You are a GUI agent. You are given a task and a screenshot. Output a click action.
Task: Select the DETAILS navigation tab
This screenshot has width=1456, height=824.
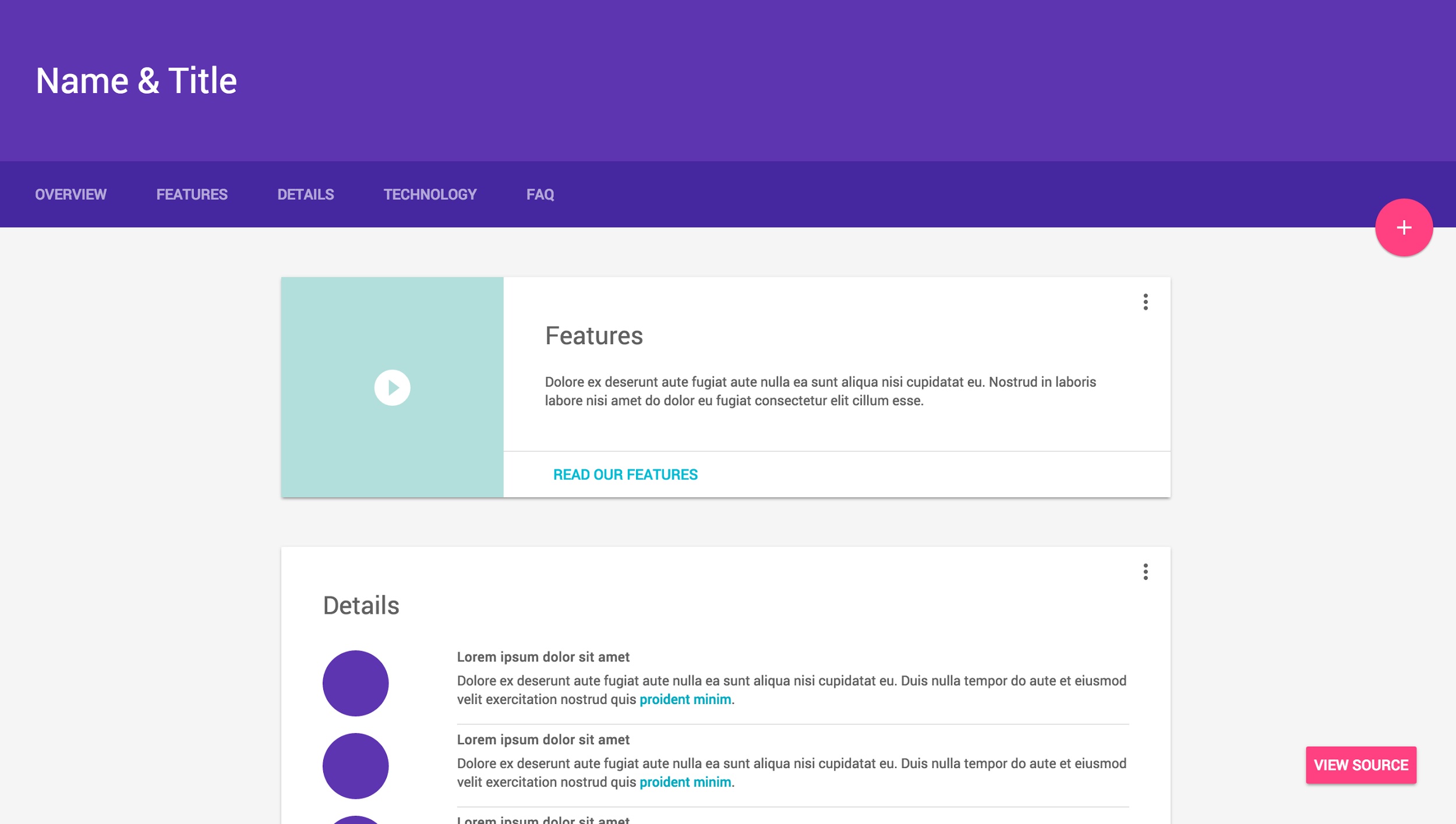[306, 194]
